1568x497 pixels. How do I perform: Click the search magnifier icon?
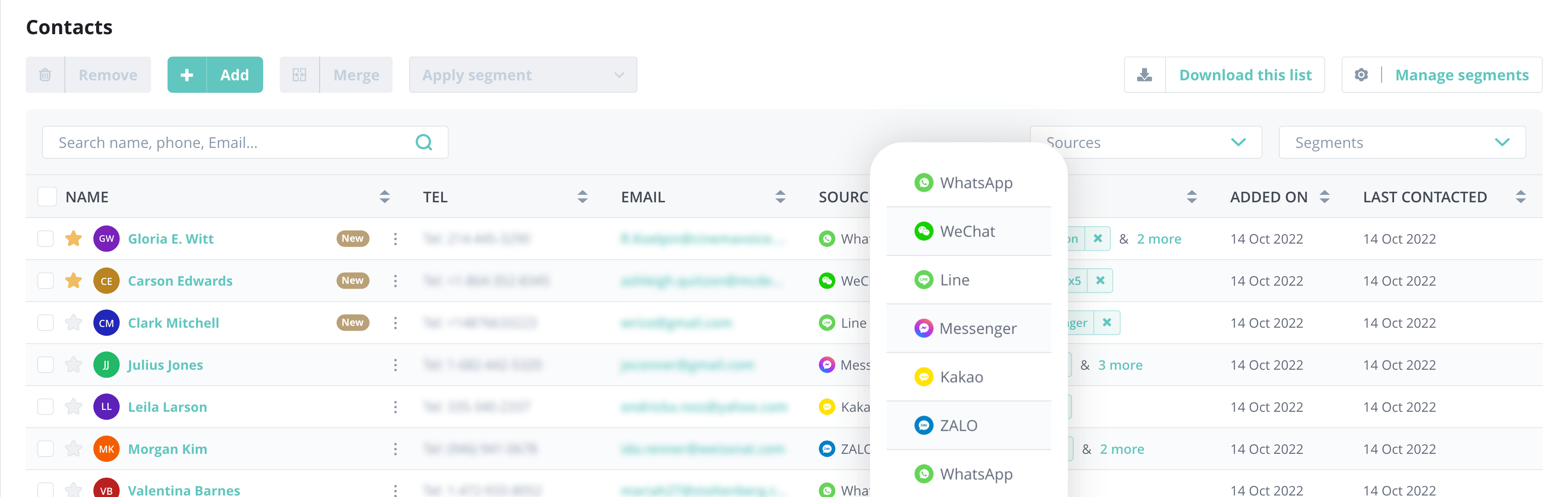click(x=424, y=142)
